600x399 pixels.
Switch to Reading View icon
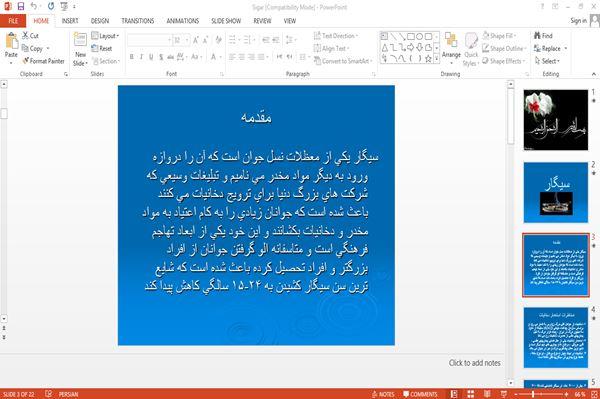487,394
